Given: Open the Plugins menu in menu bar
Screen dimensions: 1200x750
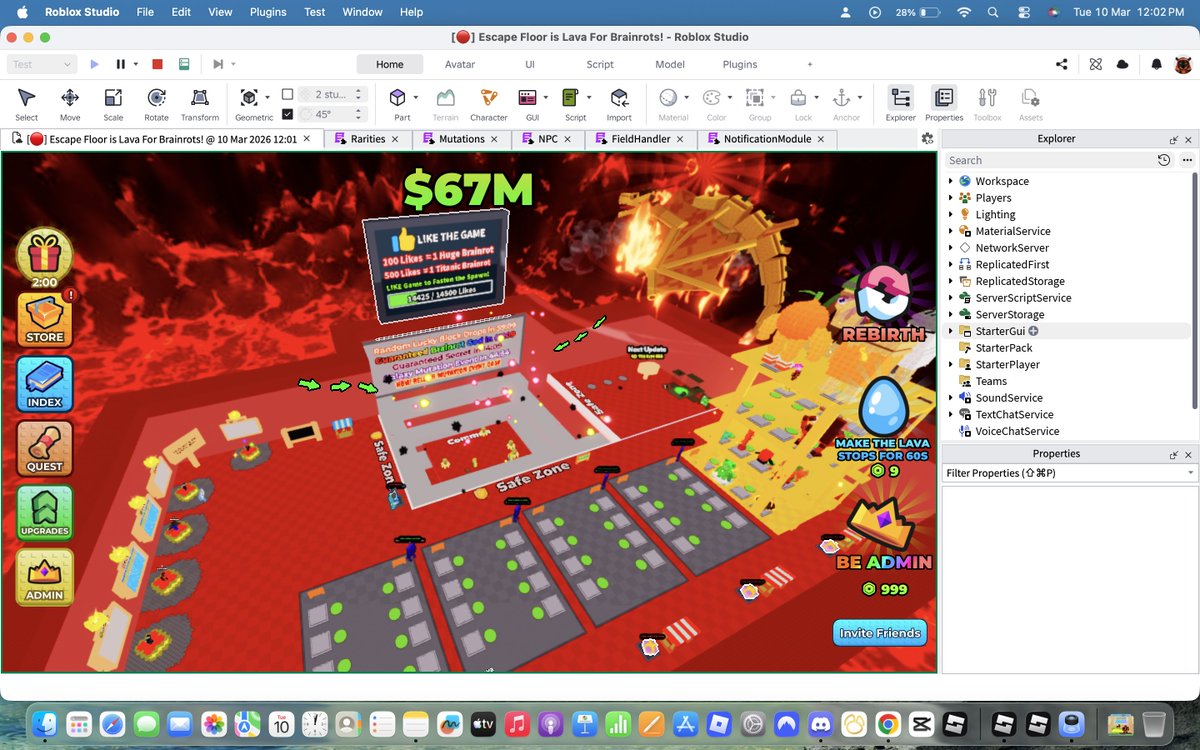Looking at the screenshot, I should pyautogui.click(x=267, y=12).
